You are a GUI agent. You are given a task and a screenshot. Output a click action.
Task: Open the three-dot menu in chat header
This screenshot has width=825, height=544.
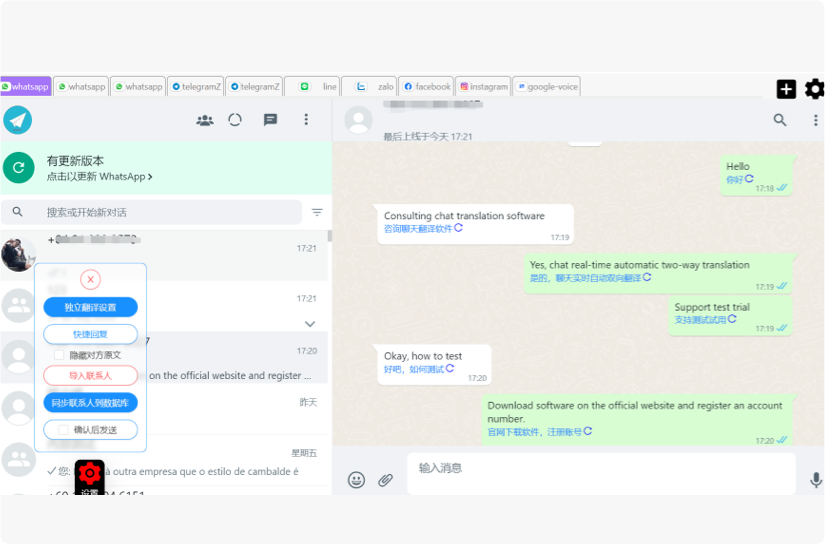tap(815, 120)
